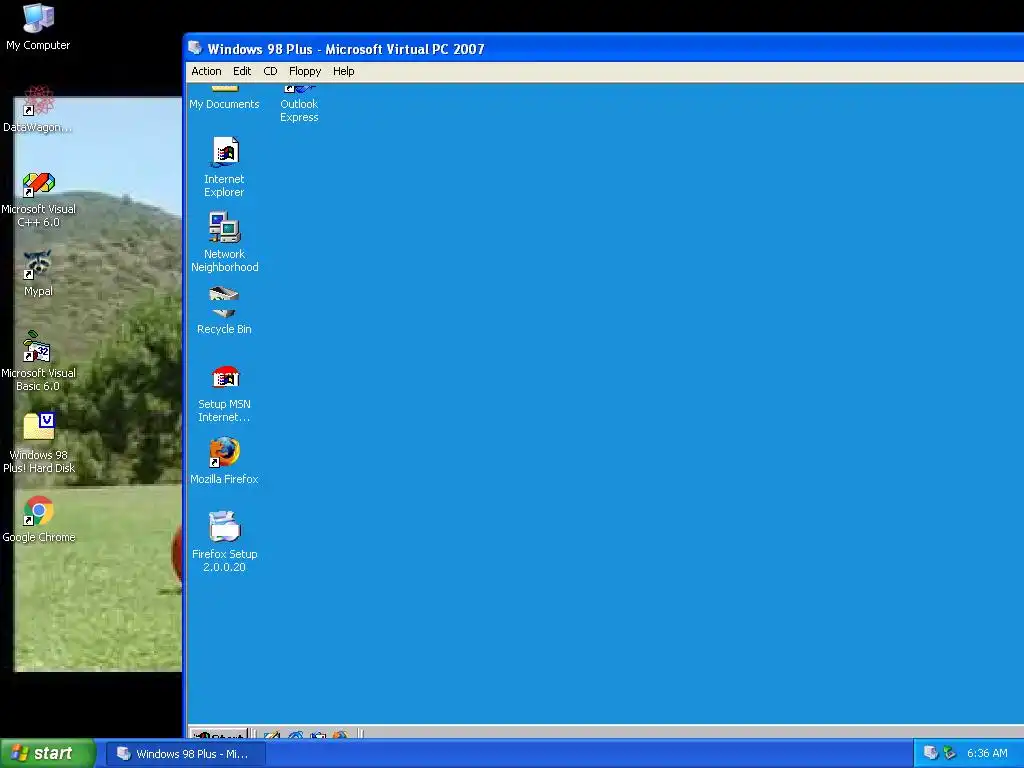The image size is (1024, 768).
Task: Open the CD menu
Action: tap(270, 71)
